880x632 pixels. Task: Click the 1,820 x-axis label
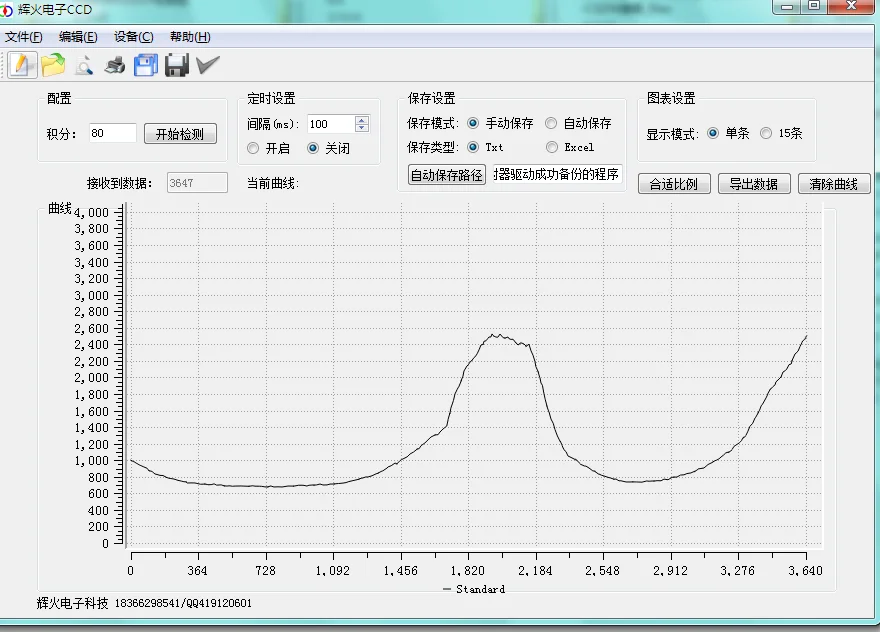coord(468,571)
